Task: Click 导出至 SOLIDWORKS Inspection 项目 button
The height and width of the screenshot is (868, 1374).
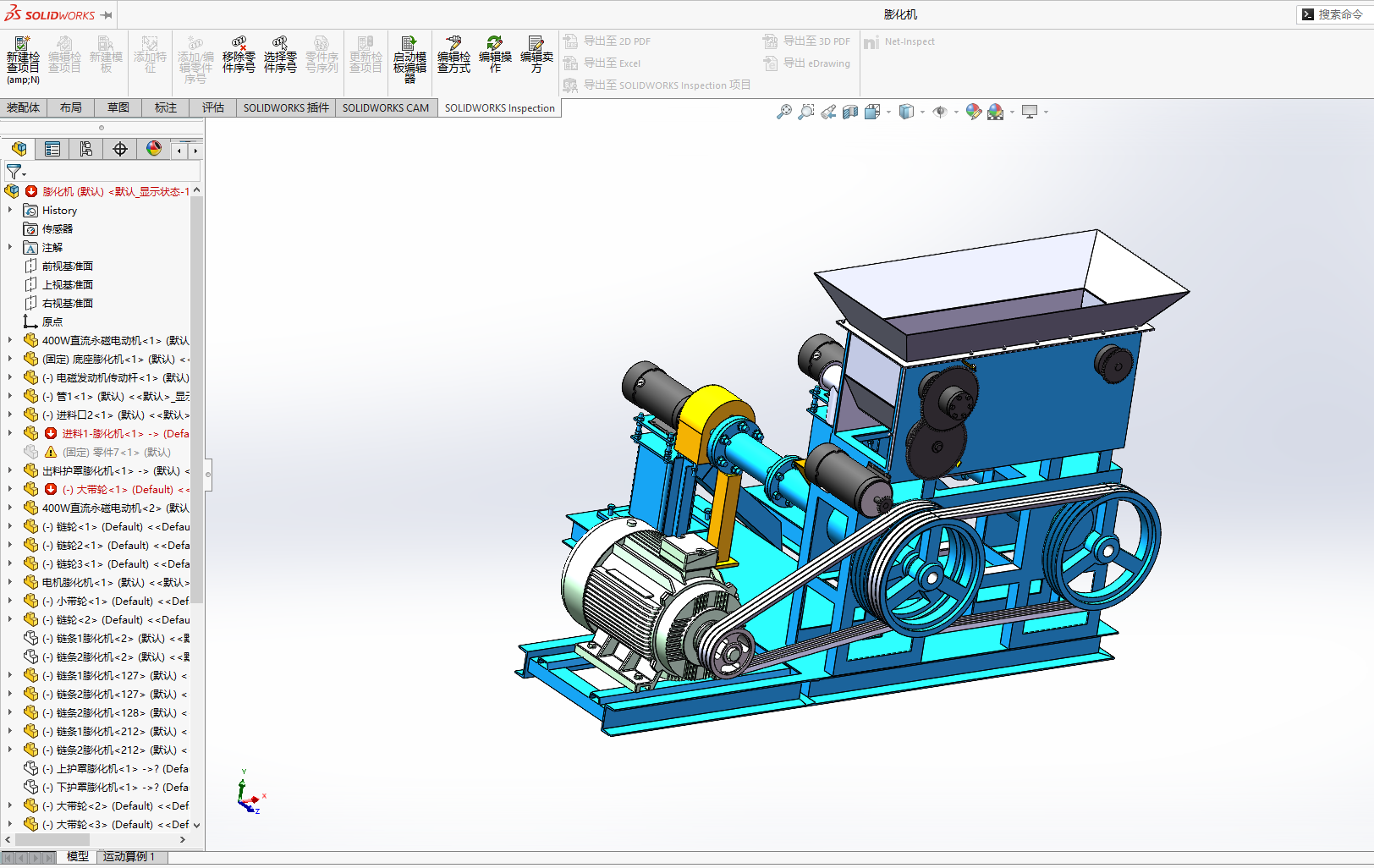Action: pos(657,85)
